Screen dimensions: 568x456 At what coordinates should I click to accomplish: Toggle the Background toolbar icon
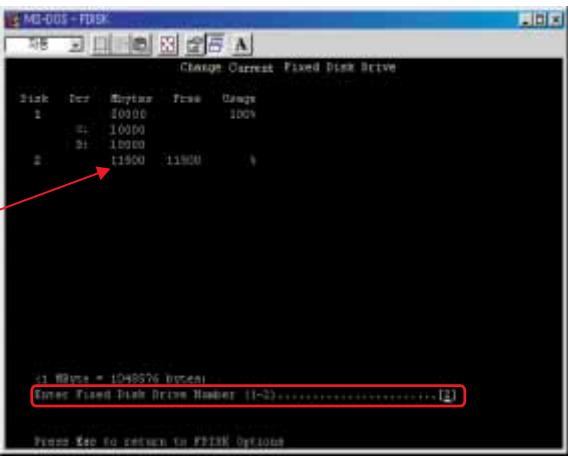tap(216, 45)
